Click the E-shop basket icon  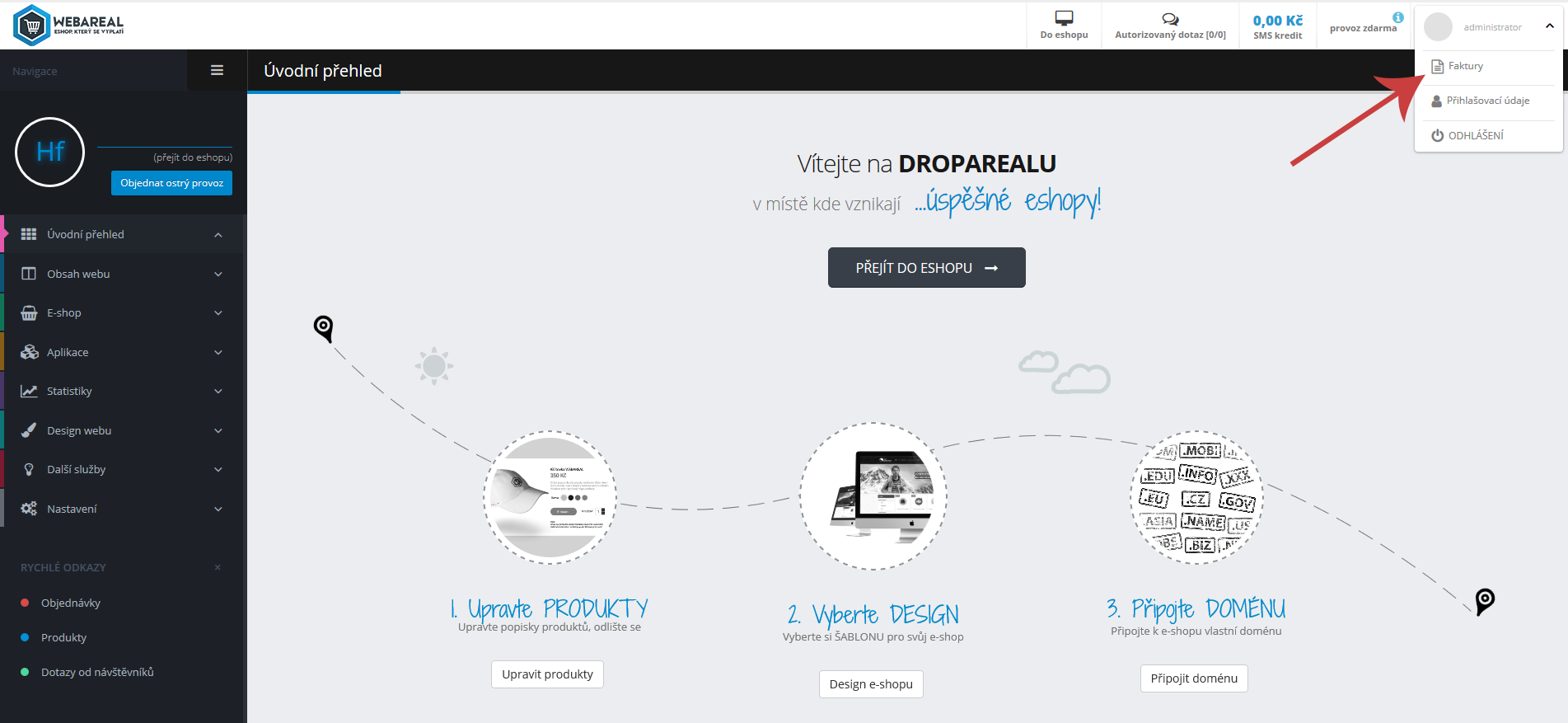pyautogui.click(x=29, y=312)
